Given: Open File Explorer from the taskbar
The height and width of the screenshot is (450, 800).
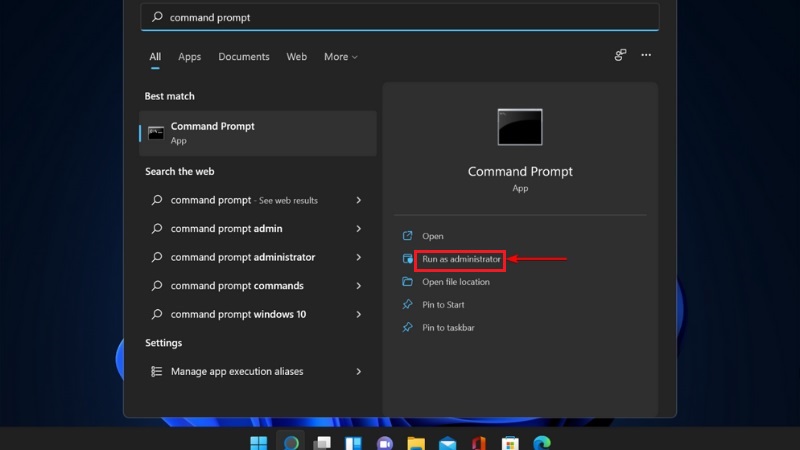Looking at the screenshot, I should [416, 443].
